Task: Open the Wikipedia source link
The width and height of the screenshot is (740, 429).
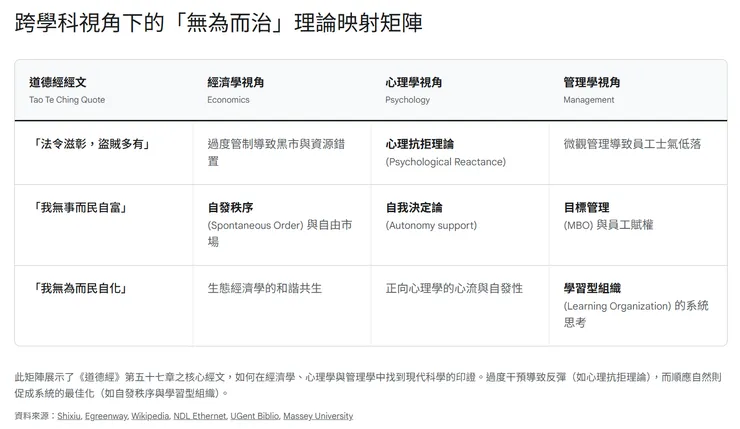Action: point(150,416)
